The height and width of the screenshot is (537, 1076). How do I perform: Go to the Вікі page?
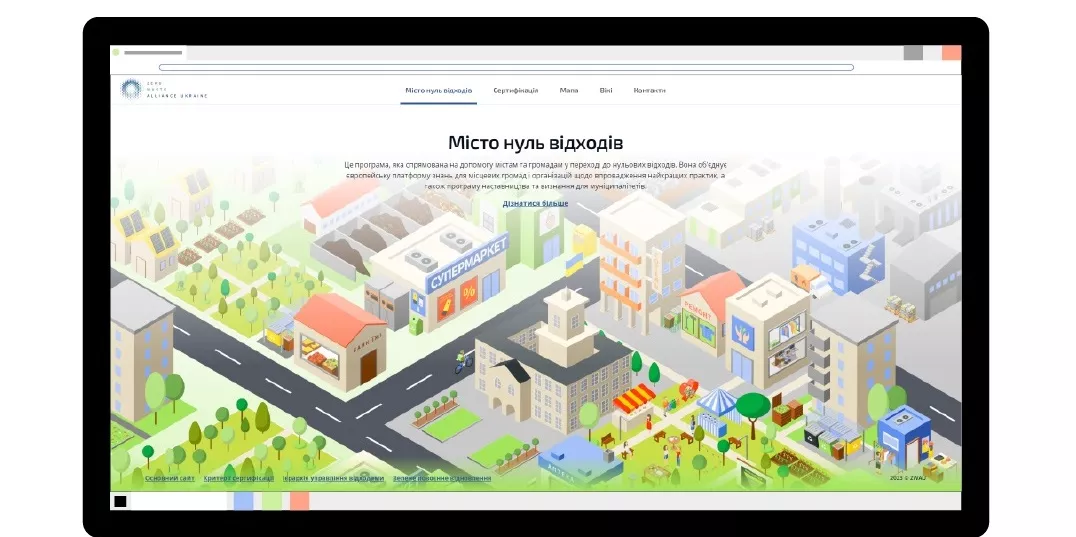(606, 90)
